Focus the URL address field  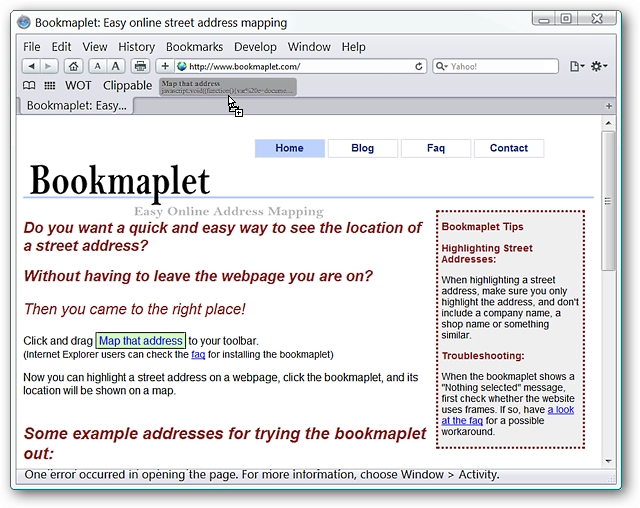click(300, 66)
